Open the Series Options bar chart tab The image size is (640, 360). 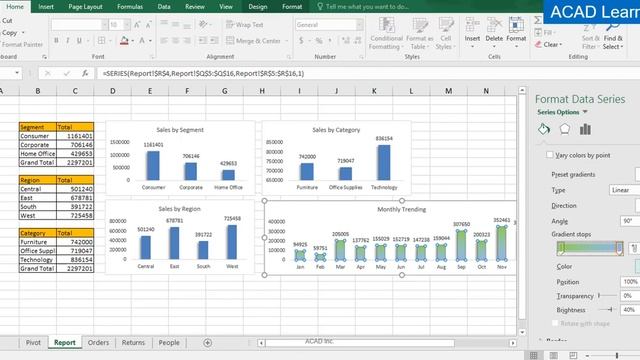(585, 129)
